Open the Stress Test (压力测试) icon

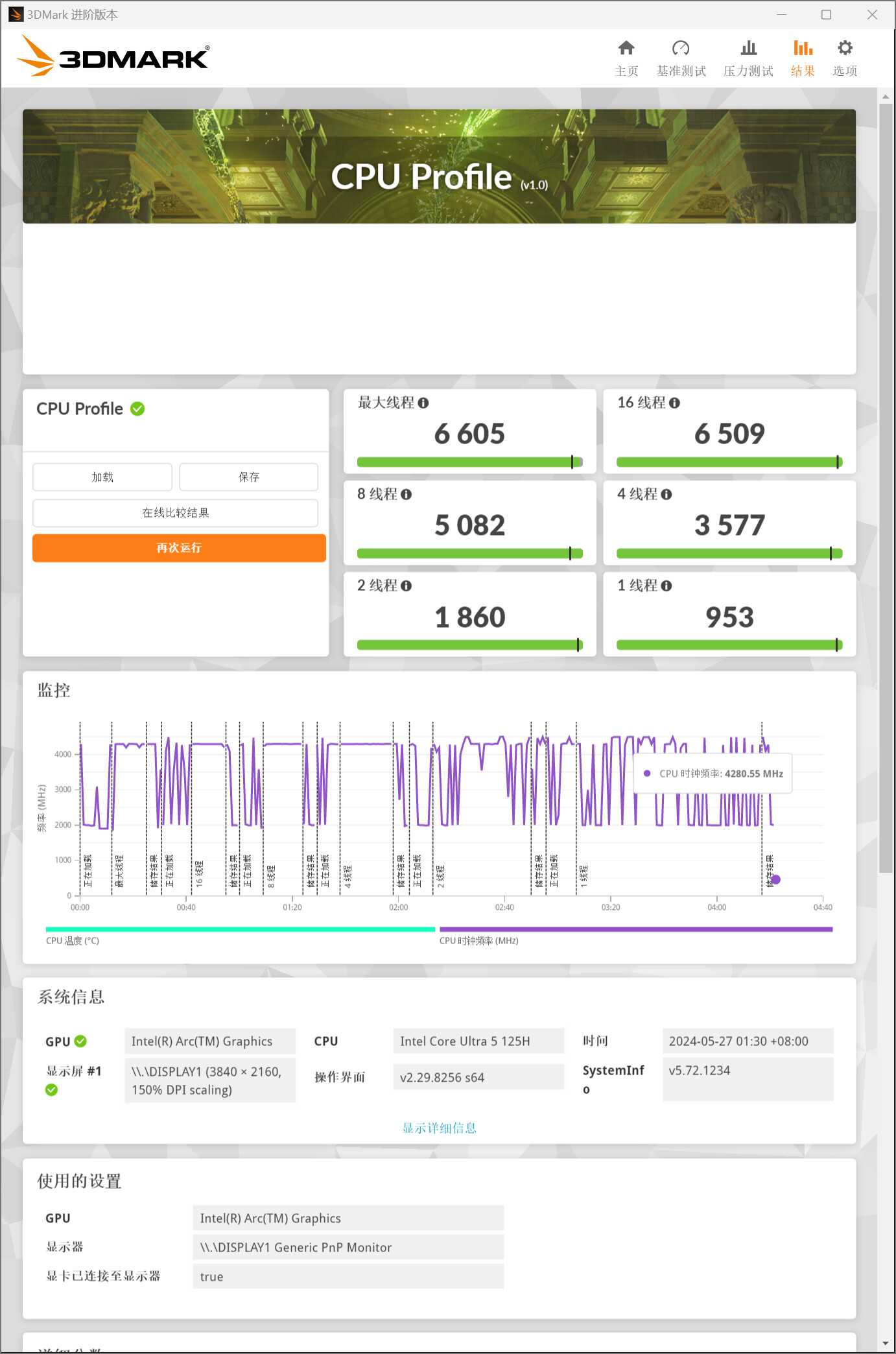click(748, 49)
